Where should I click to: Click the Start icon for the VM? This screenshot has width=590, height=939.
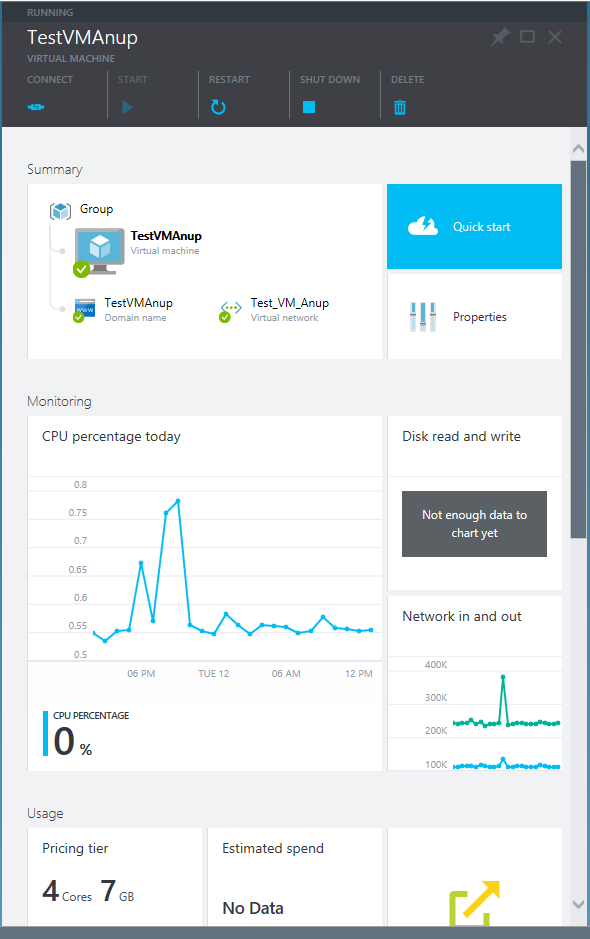pyautogui.click(x=126, y=106)
